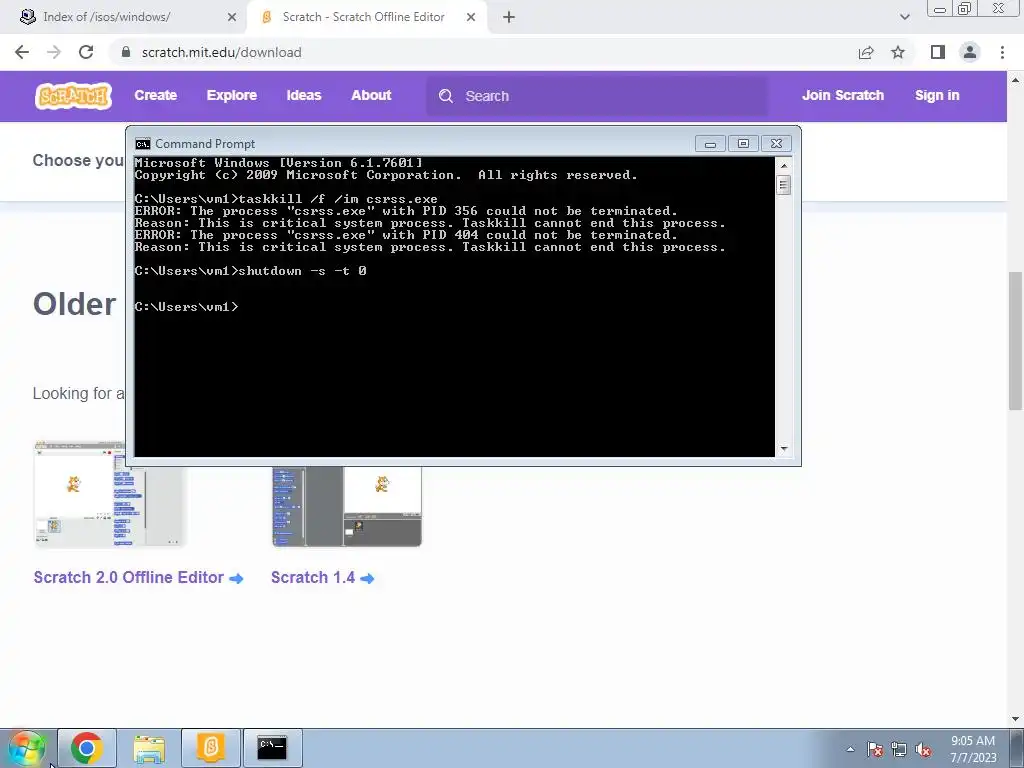This screenshot has width=1024, height=768.
Task: Bookmark this page with star icon
Action: coord(898,52)
